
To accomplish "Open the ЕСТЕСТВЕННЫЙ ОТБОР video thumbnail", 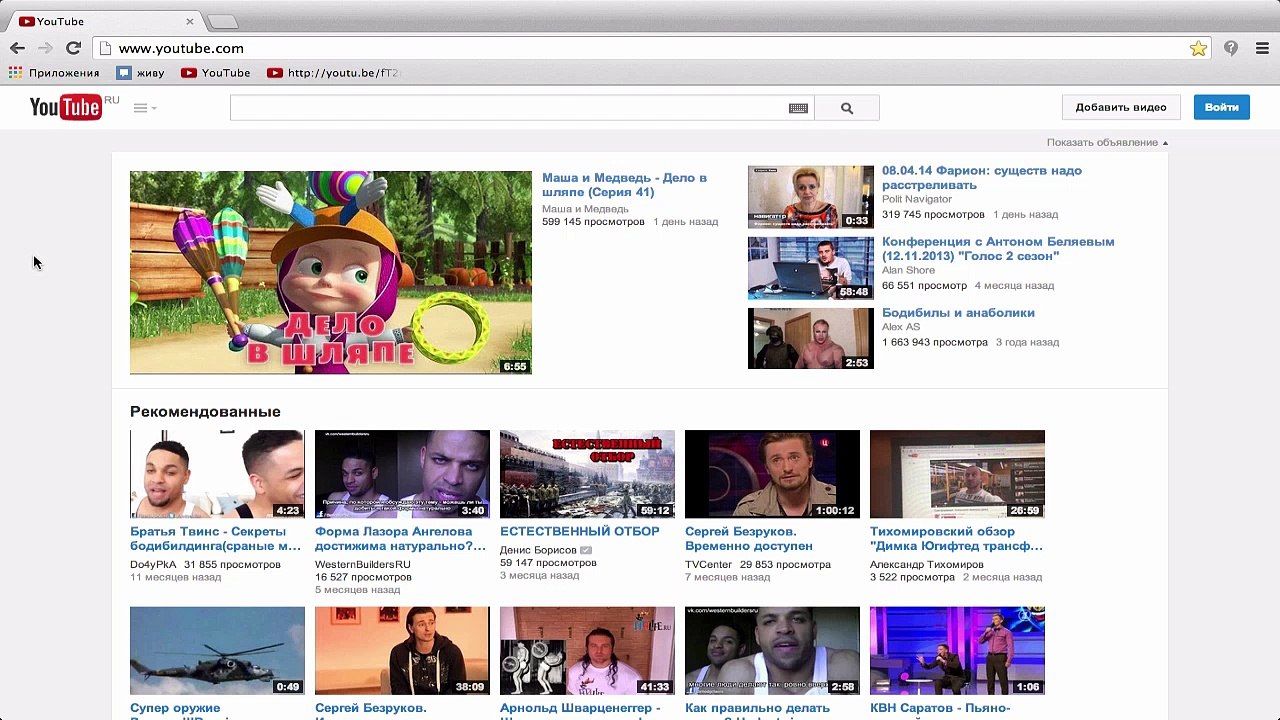I will (x=587, y=474).
